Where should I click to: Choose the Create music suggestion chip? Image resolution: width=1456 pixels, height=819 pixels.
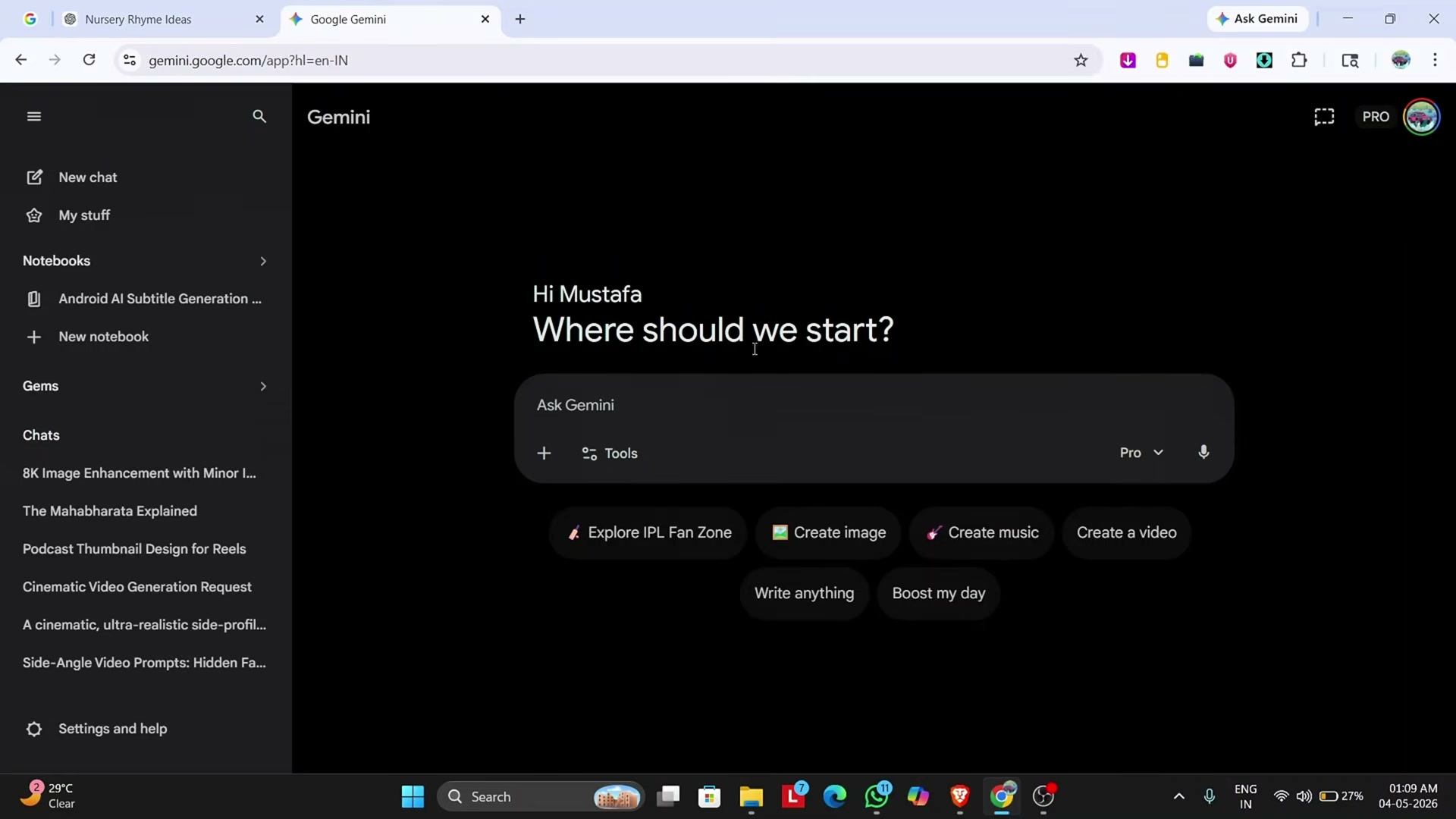[982, 532]
